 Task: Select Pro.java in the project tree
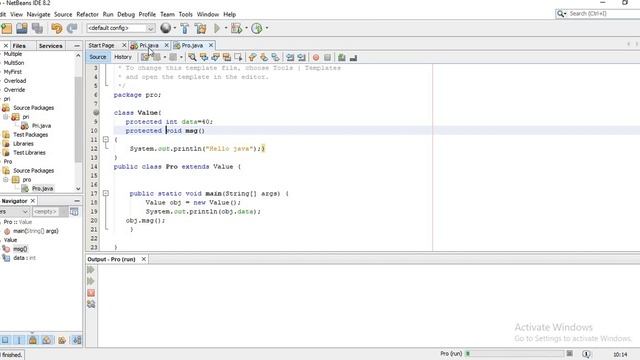42,189
